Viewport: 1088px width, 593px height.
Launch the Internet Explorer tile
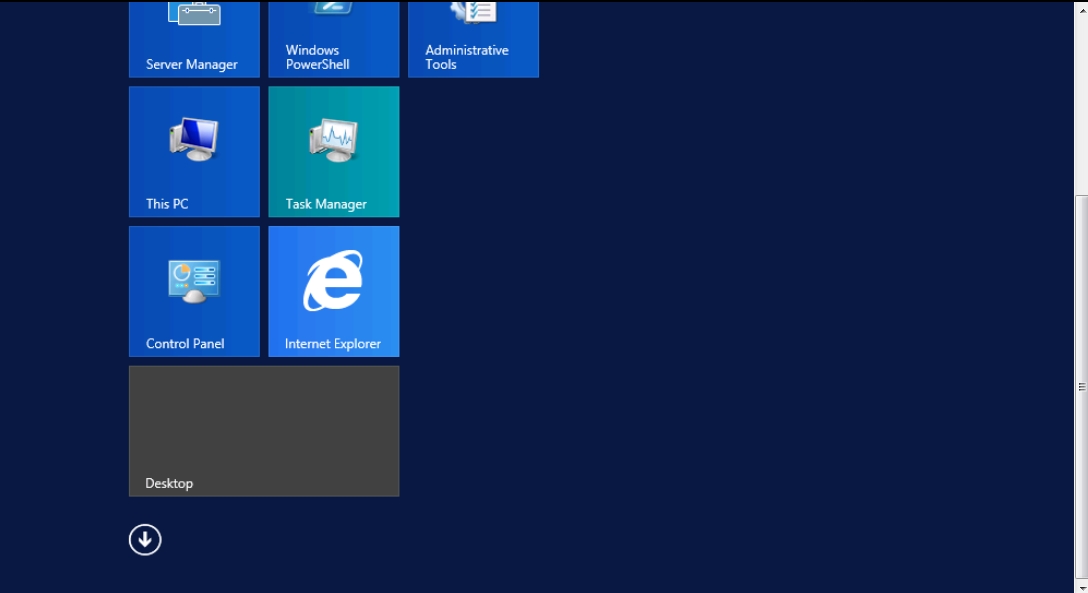[x=334, y=291]
